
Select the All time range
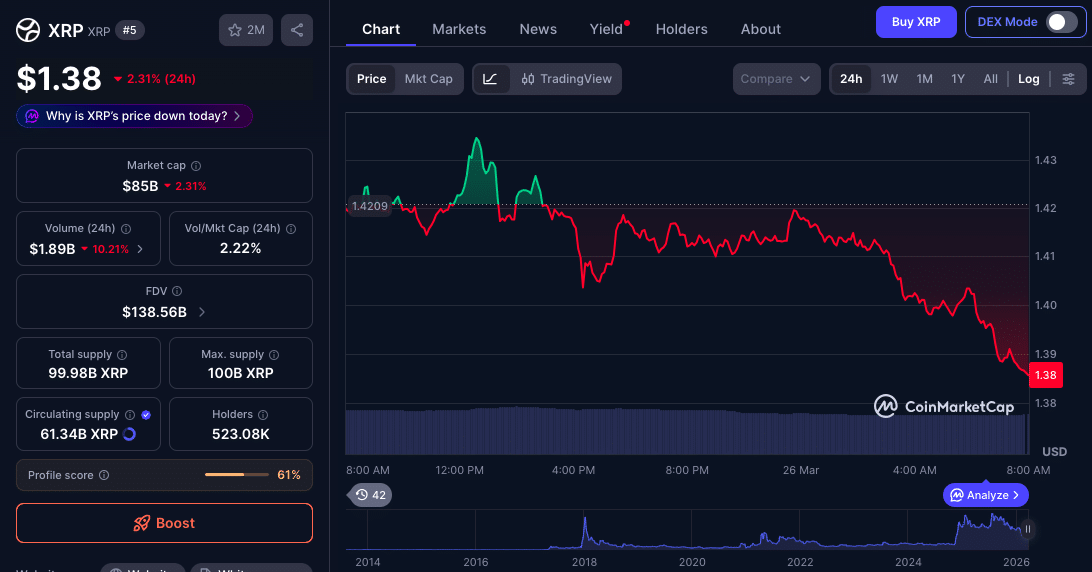click(990, 79)
